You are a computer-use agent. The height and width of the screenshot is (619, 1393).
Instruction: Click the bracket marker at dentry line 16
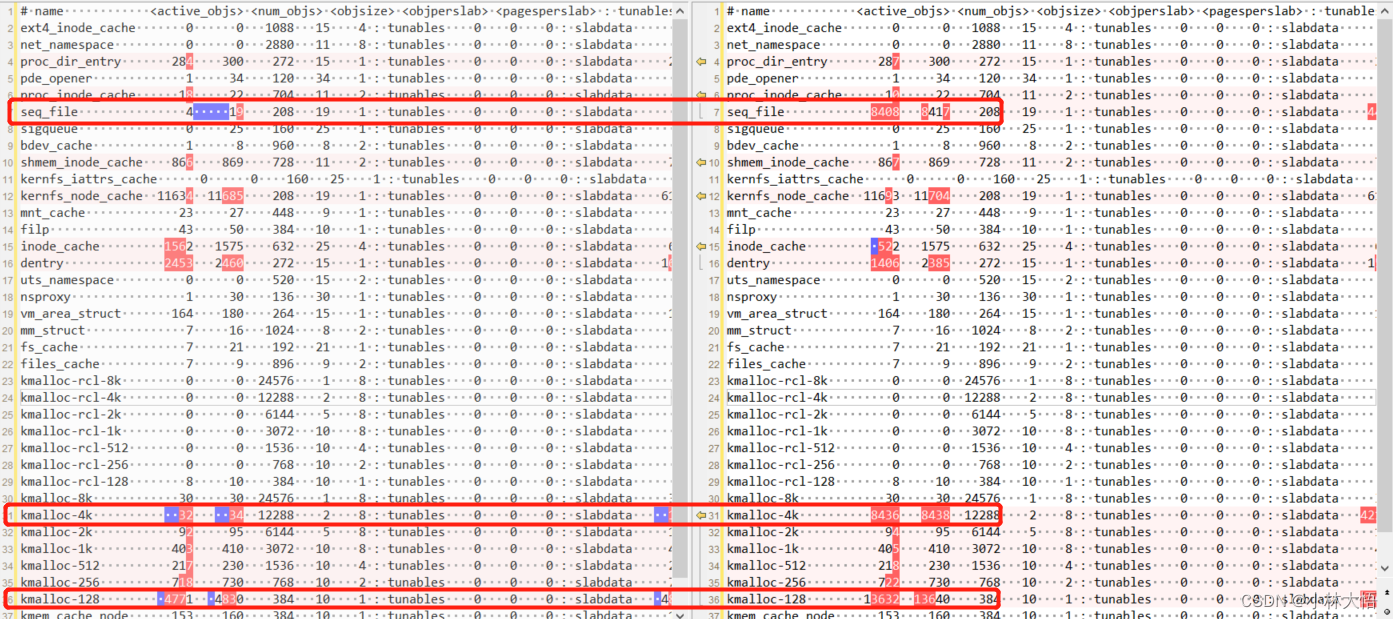[x=703, y=262]
